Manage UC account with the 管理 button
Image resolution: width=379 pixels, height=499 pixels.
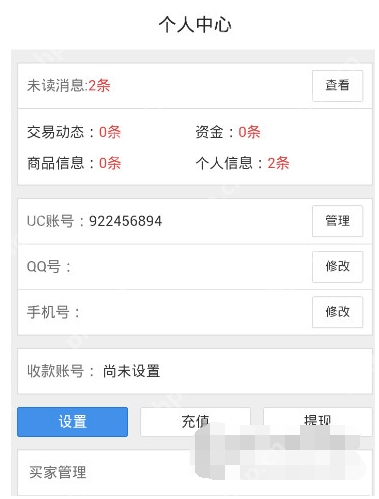pyautogui.click(x=337, y=221)
